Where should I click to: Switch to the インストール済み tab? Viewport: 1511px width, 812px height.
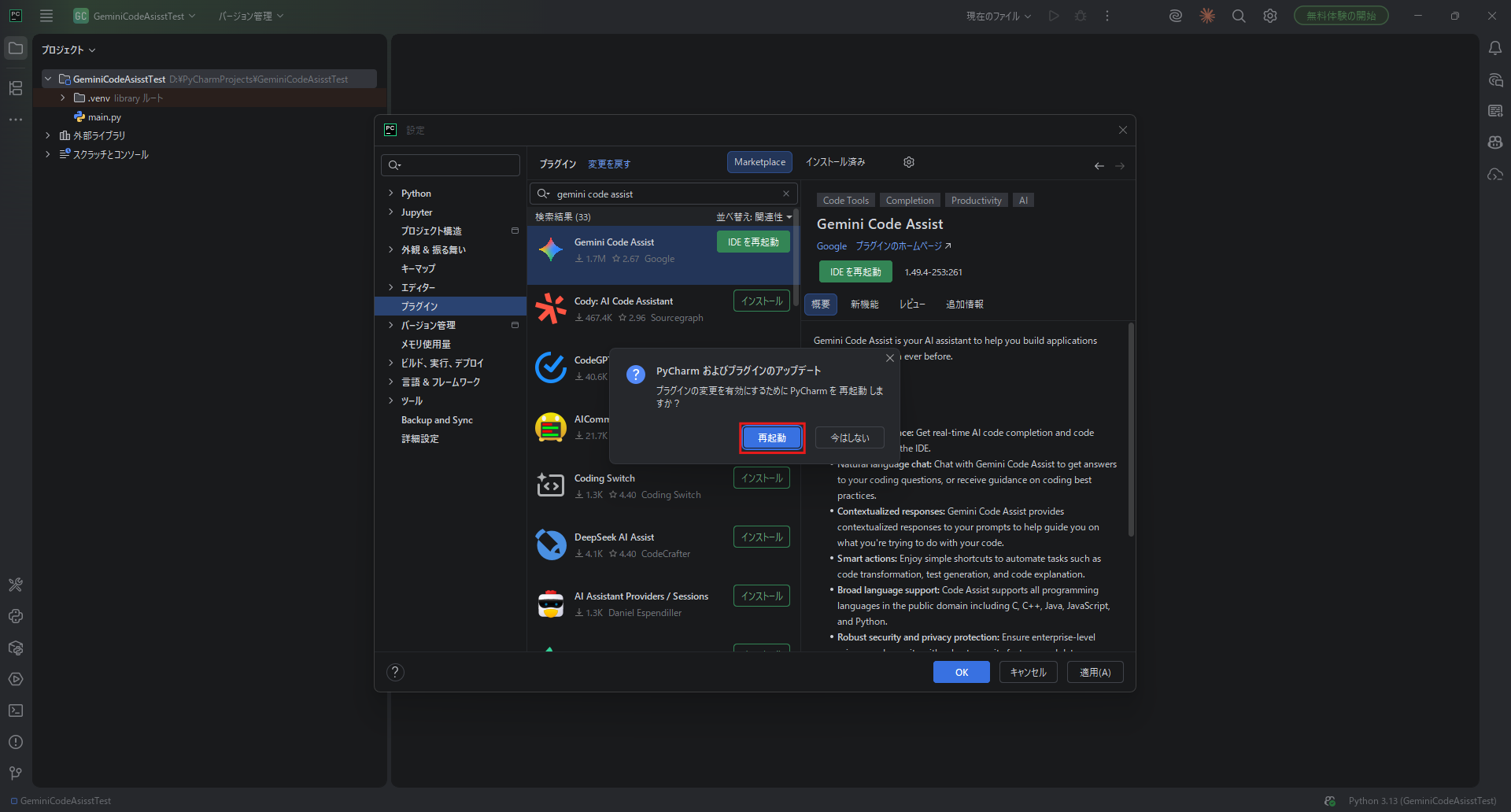[x=835, y=162]
